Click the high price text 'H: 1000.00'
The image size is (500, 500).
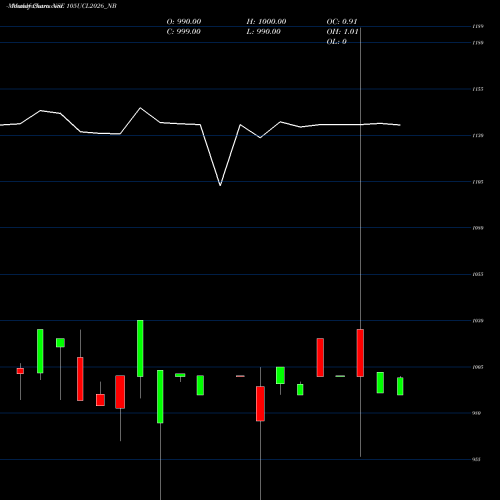(266, 22)
